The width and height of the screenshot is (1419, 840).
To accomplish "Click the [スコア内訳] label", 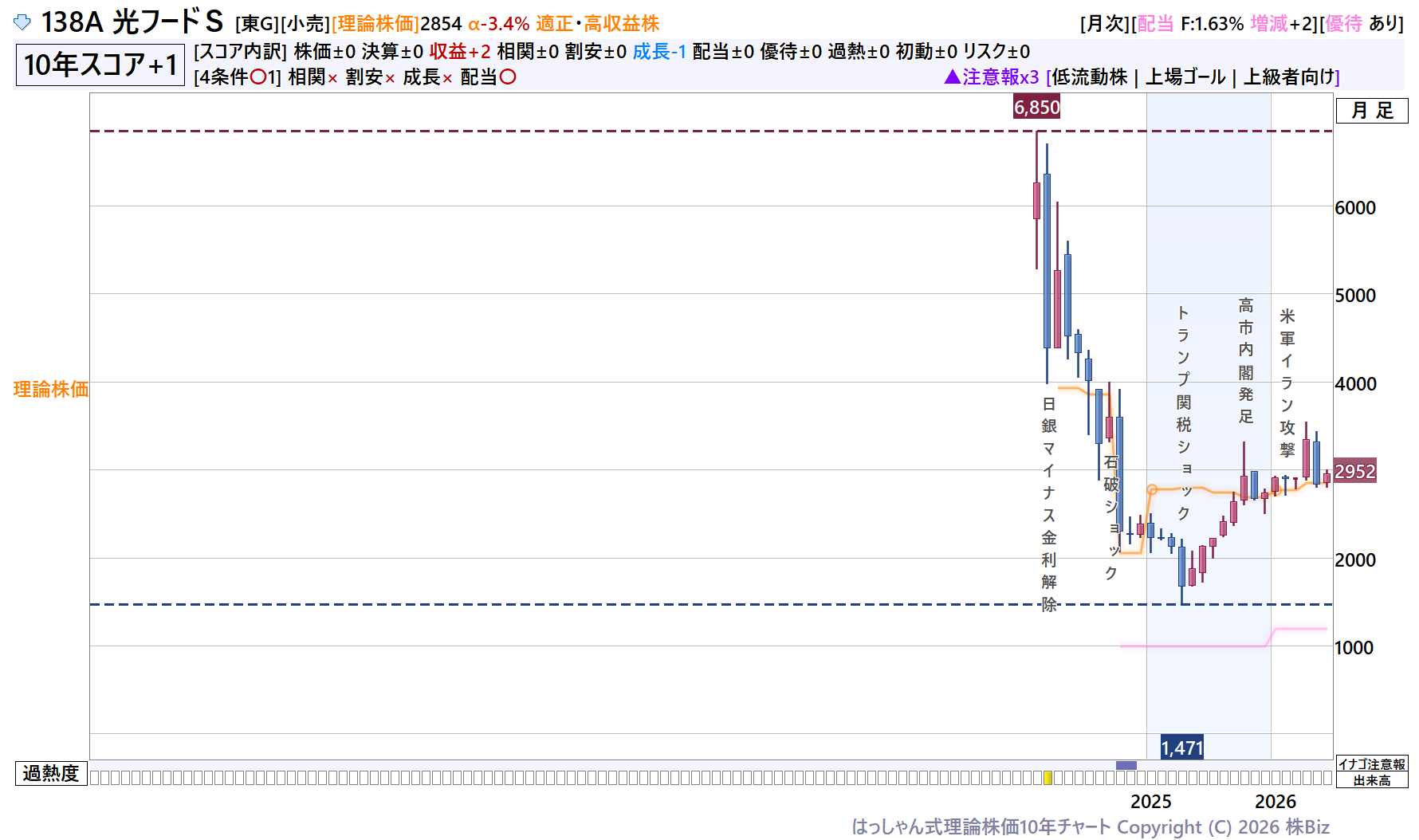I will pyautogui.click(x=240, y=51).
